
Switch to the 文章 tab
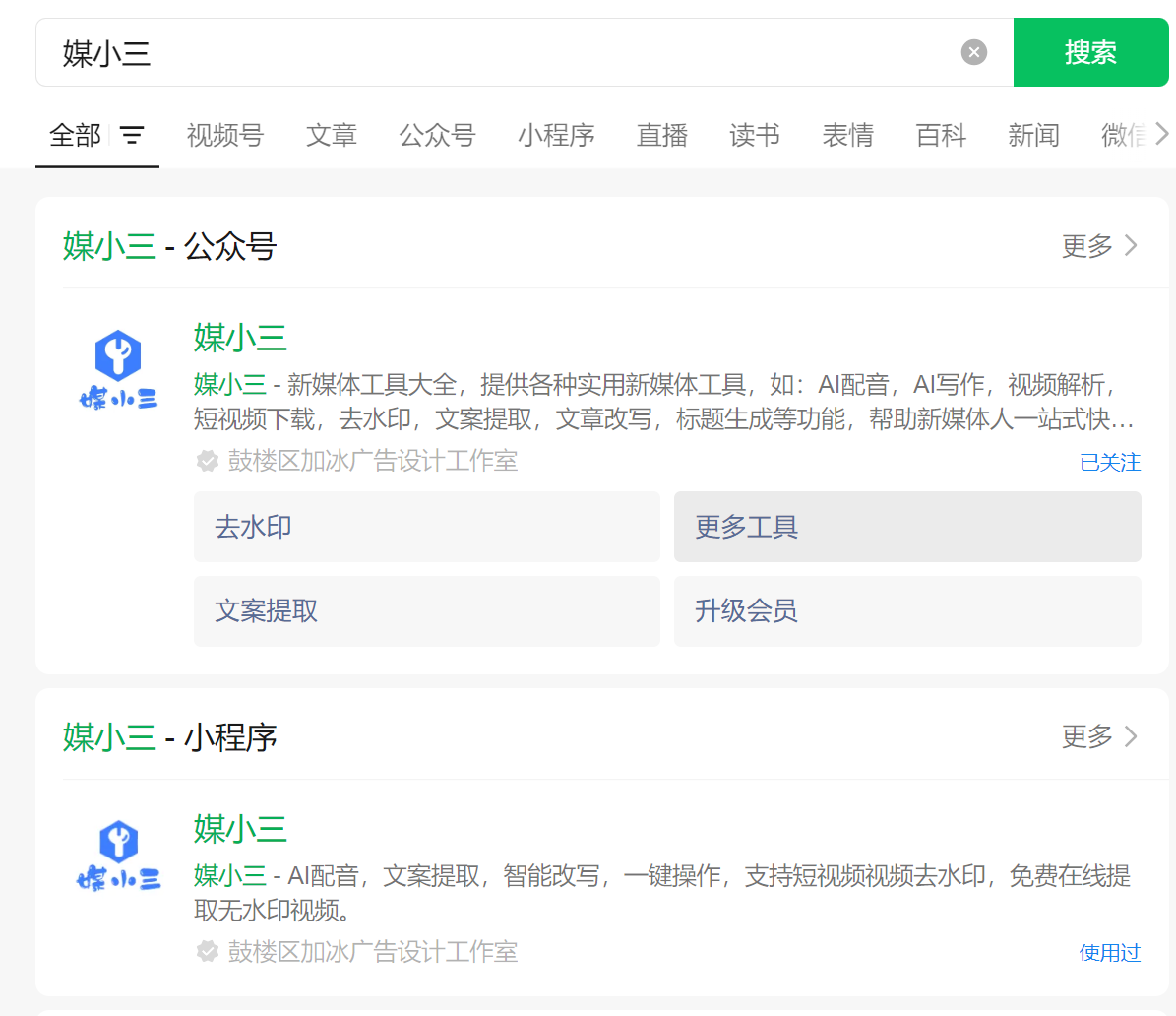[x=332, y=135]
